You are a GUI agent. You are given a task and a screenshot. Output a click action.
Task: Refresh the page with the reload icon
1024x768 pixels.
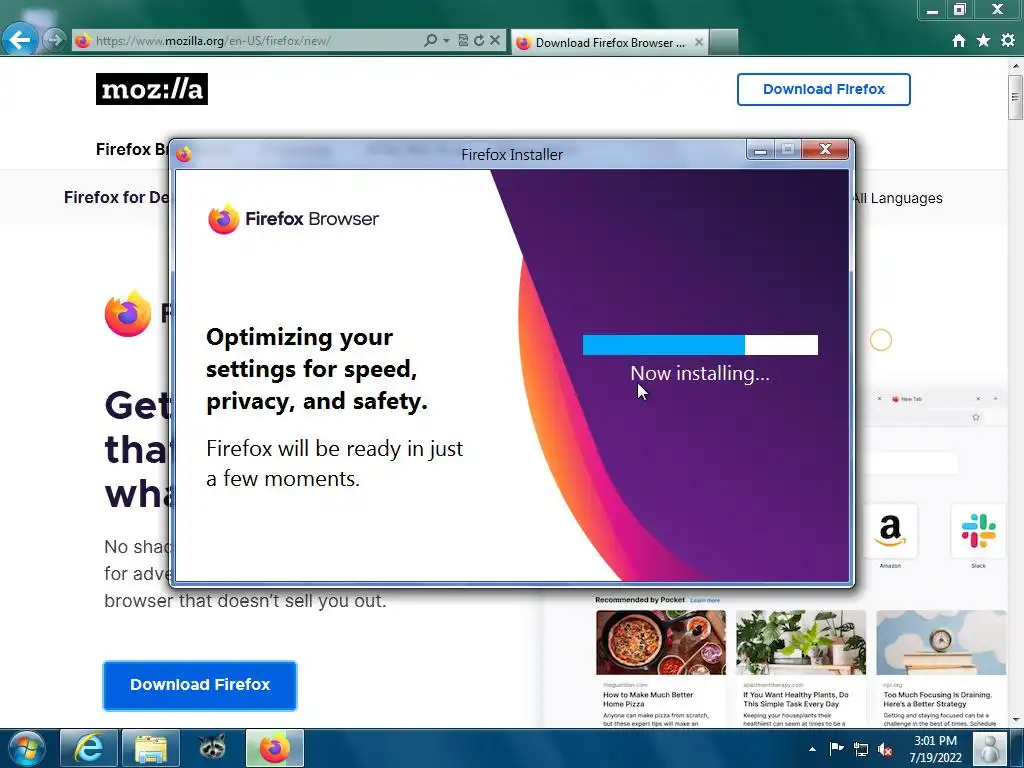pyautogui.click(x=479, y=40)
